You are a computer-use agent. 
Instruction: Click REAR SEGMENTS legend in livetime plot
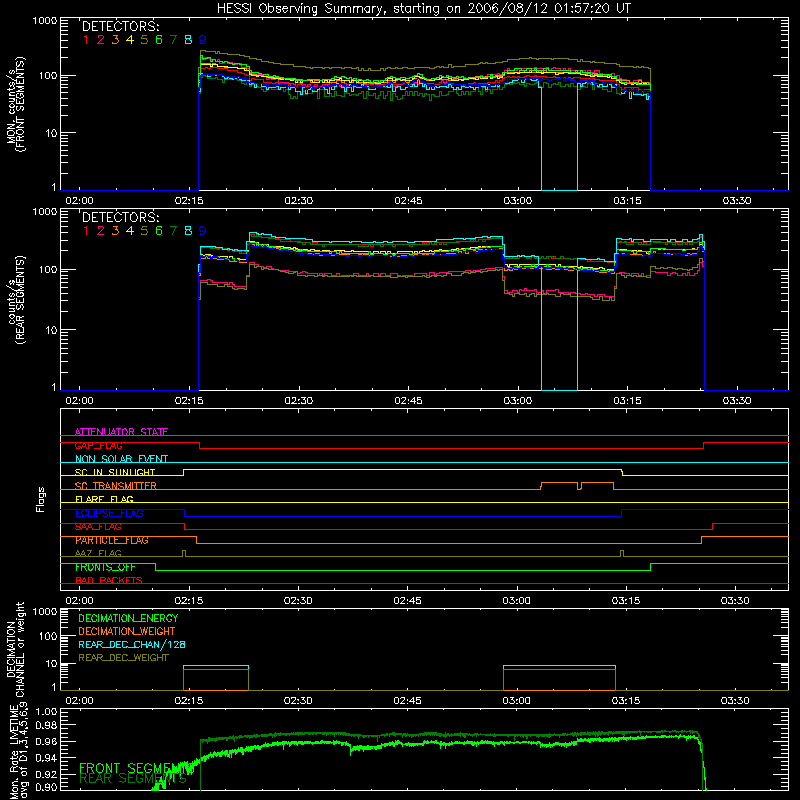[x=133, y=779]
